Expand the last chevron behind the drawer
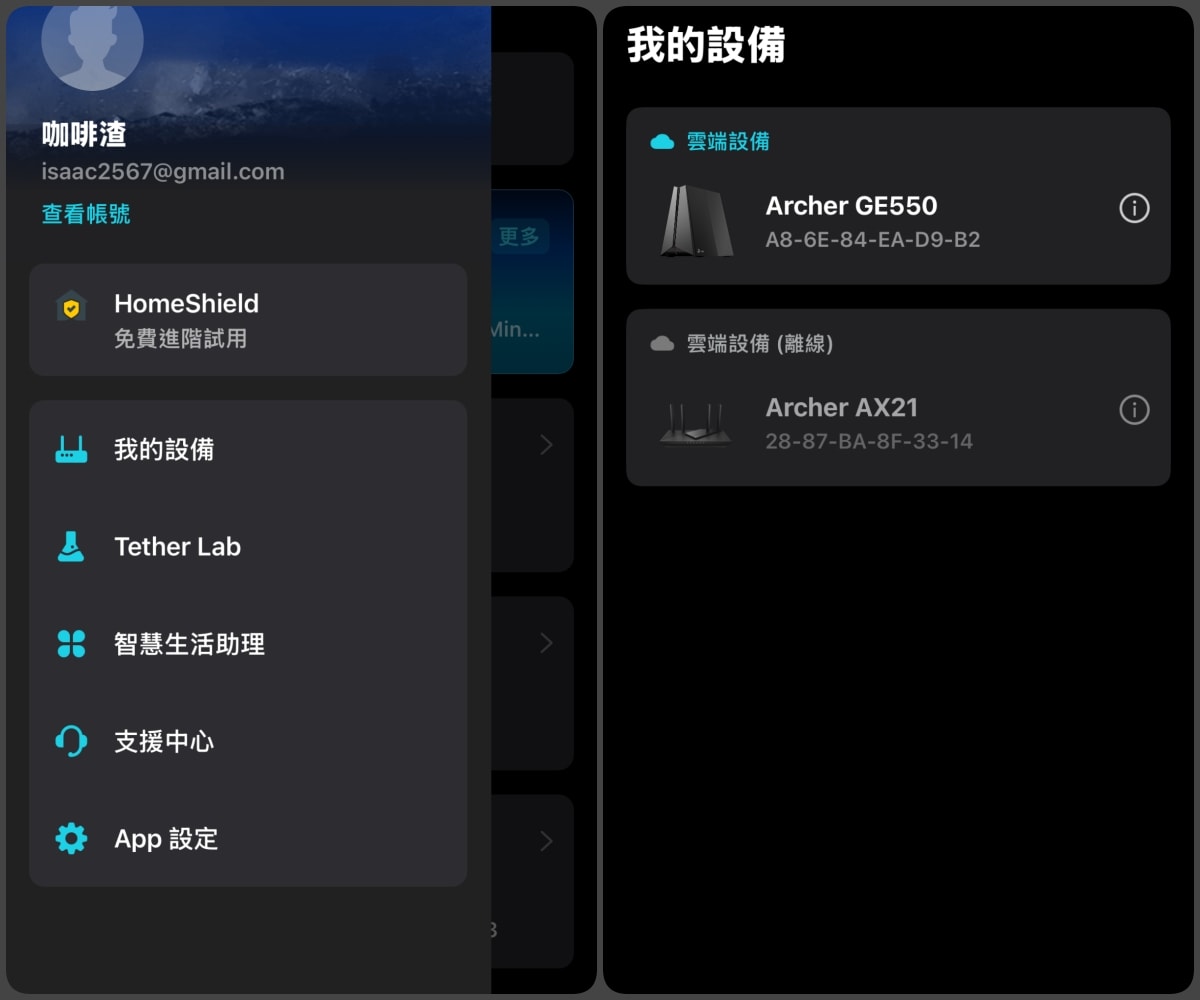The image size is (1200, 1000). tap(546, 841)
